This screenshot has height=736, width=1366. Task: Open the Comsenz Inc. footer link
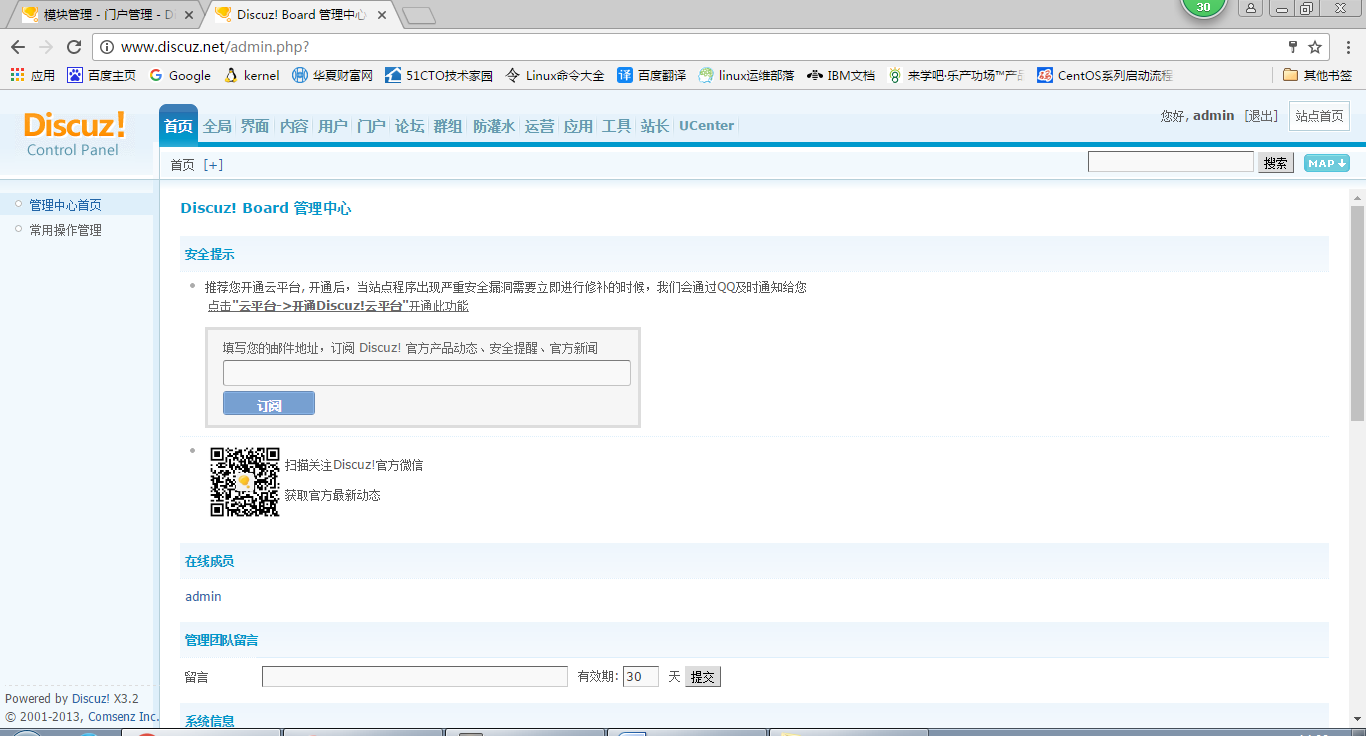(x=123, y=717)
